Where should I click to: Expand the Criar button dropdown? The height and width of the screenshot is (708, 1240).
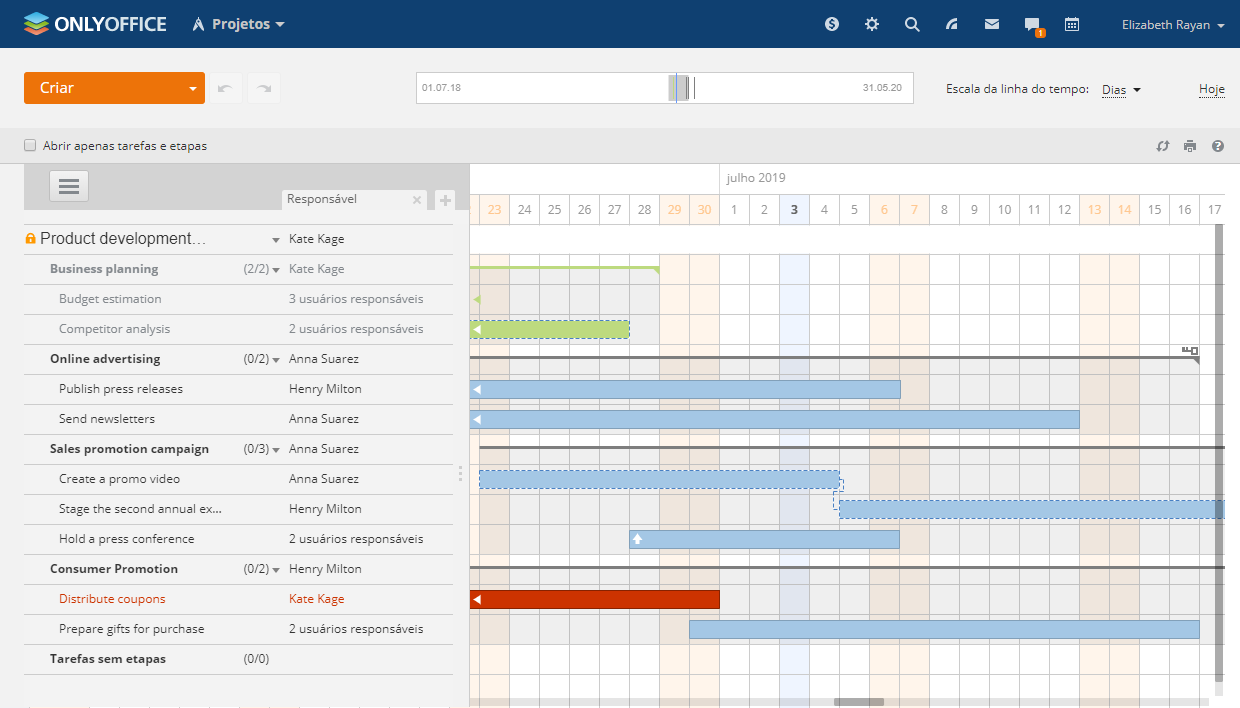pos(192,88)
